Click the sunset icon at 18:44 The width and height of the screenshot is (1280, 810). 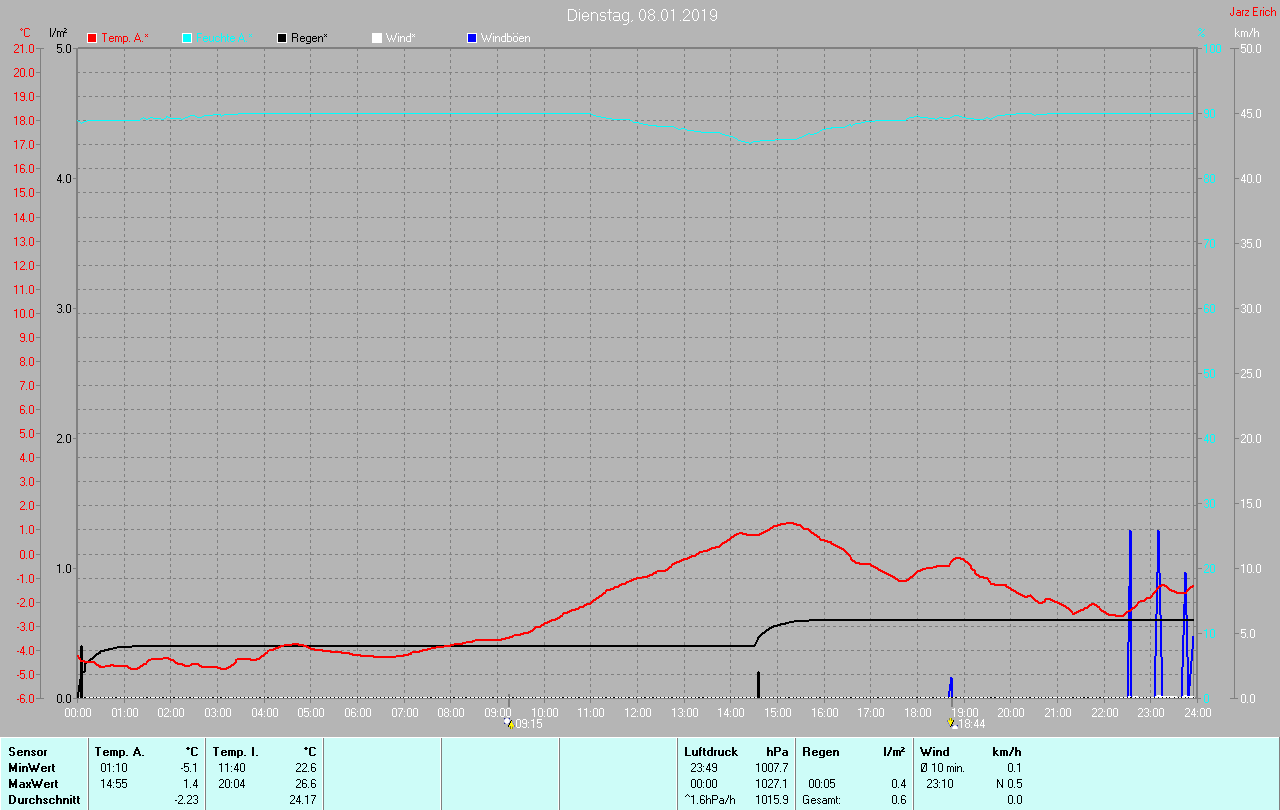click(x=951, y=723)
